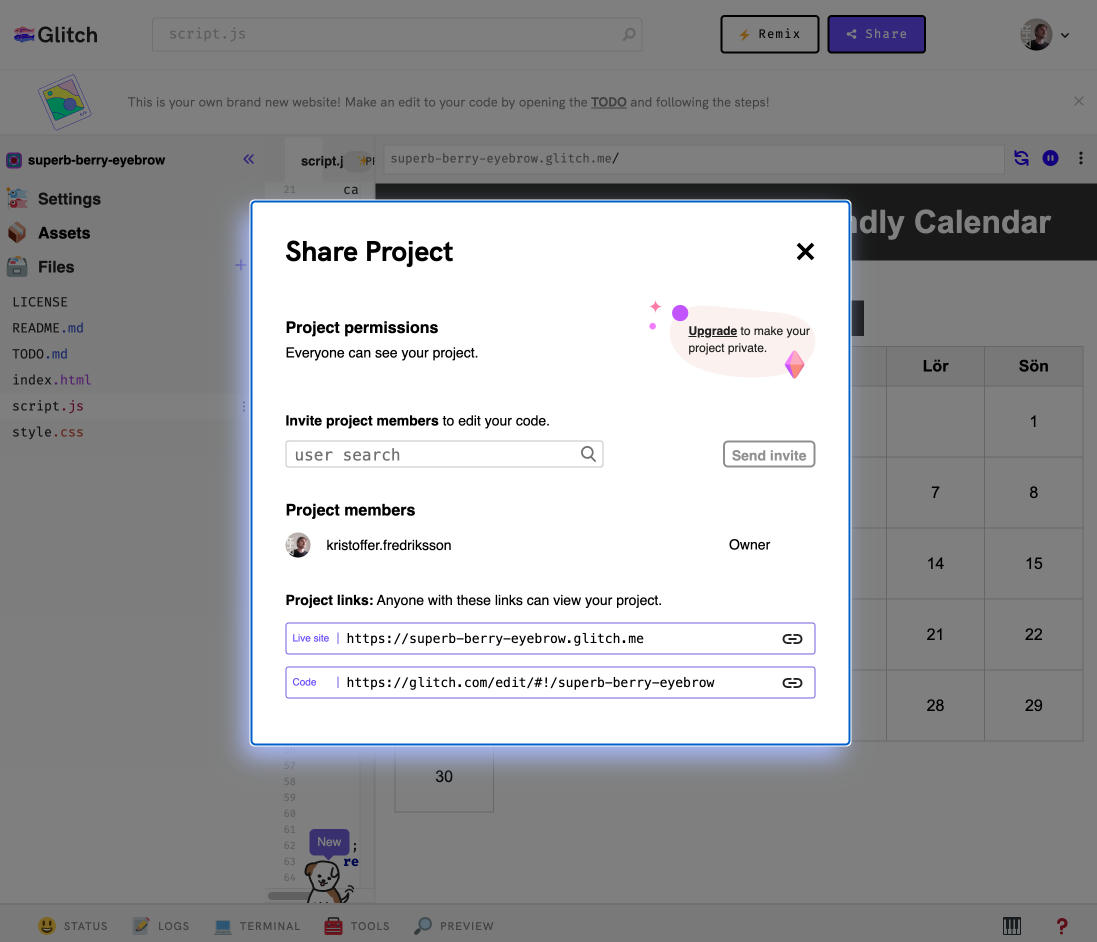Click the top file search box

tap(397, 34)
